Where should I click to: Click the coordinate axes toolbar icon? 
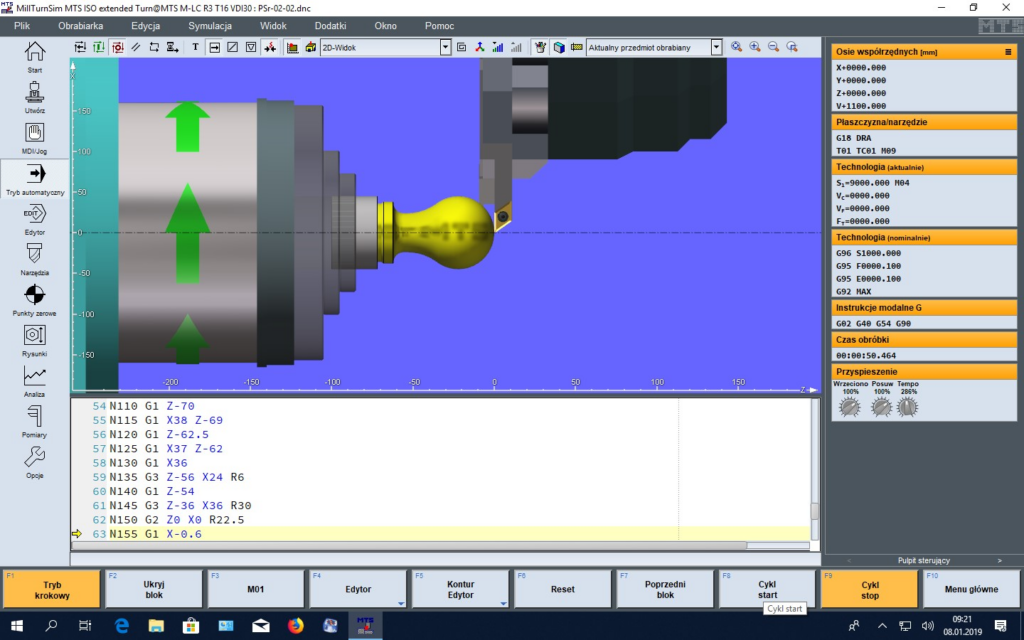click(x=479, y=47)
